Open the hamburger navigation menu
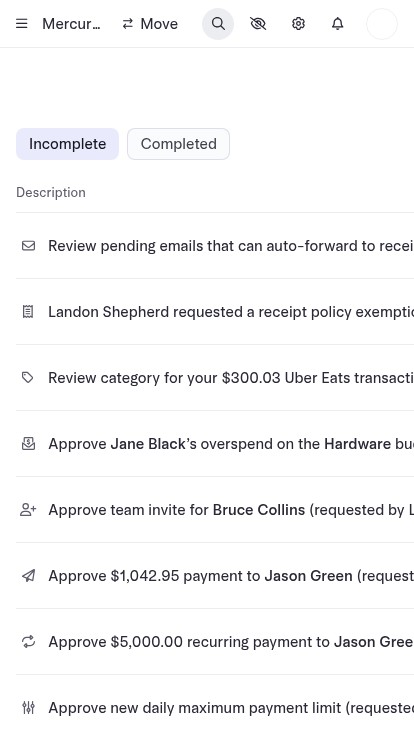The width and height of the screenshot is (414, 736). 22,23
